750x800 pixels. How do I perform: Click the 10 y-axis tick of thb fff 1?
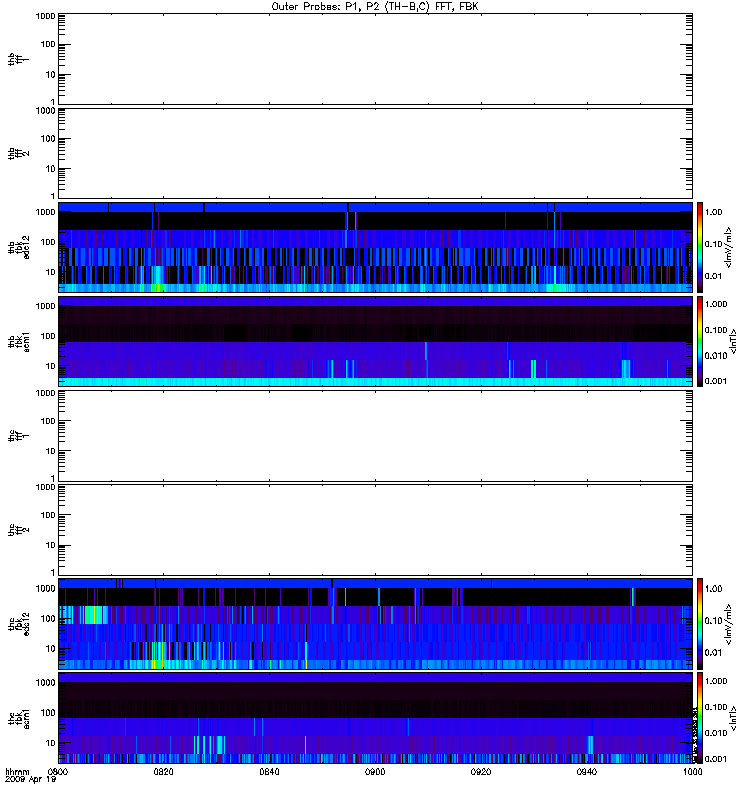pyautogui.click(x=50, y=74)
